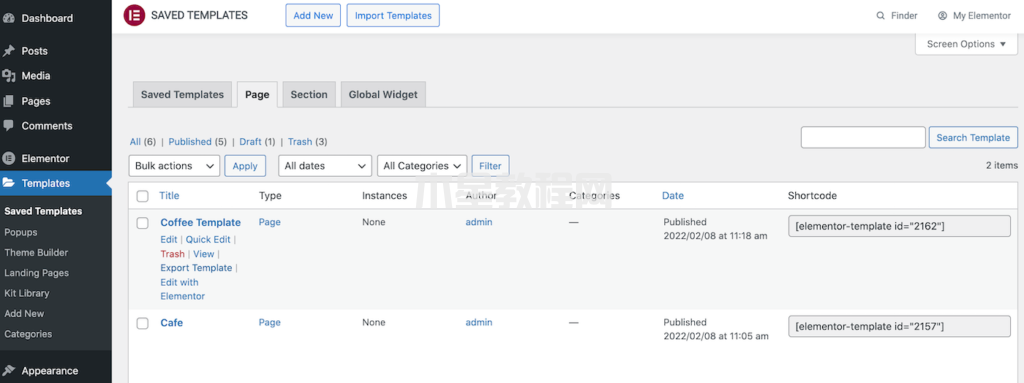
Task: Click the Elementor sidebar menu icon
Action: click(8, 158)
